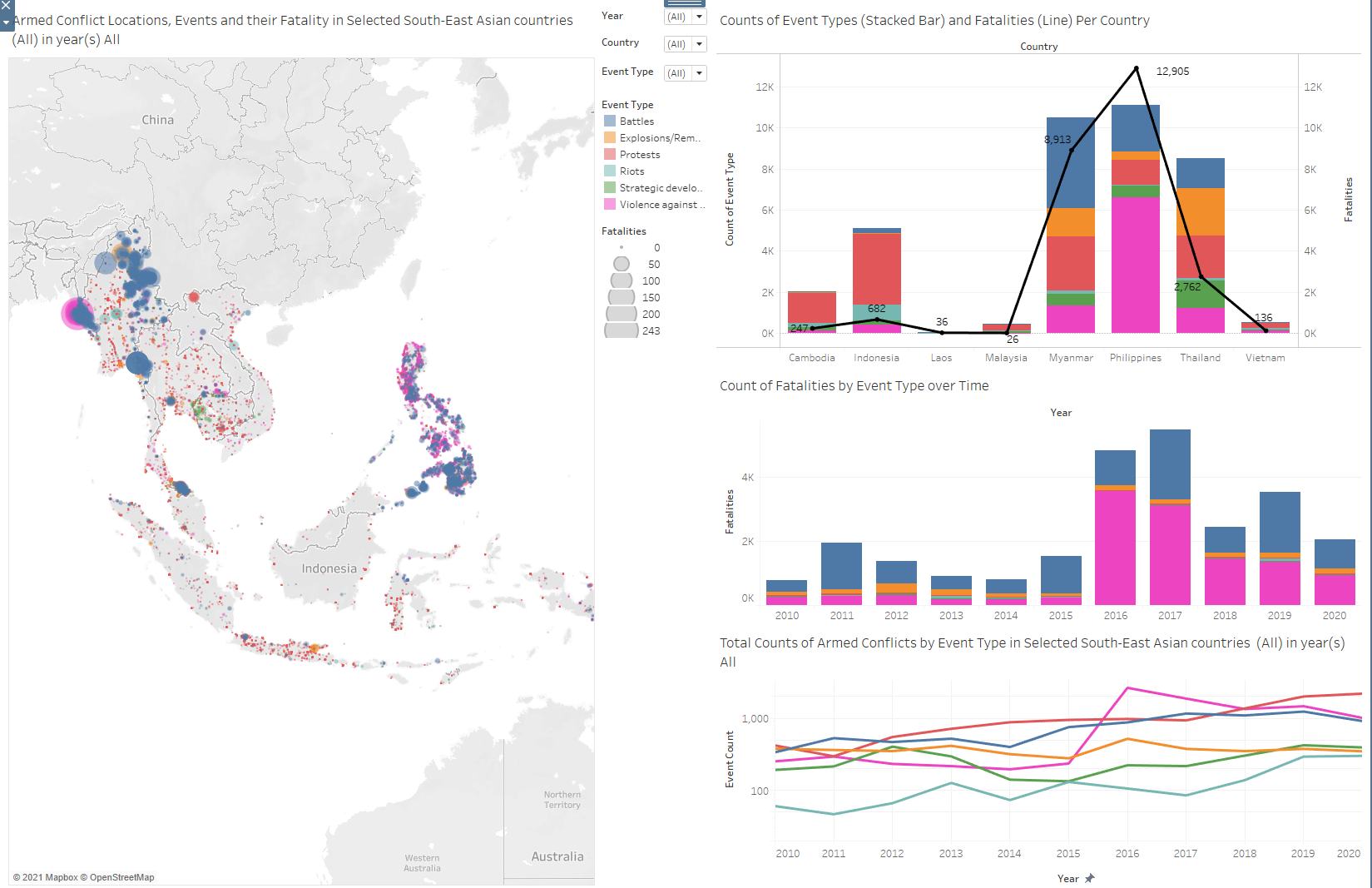Image resolution: width=1372 pixels, height=888 pixels.
Task: Highlight the Battles legend color swatch
Action: pyautogui.click(x=610, y=121)
